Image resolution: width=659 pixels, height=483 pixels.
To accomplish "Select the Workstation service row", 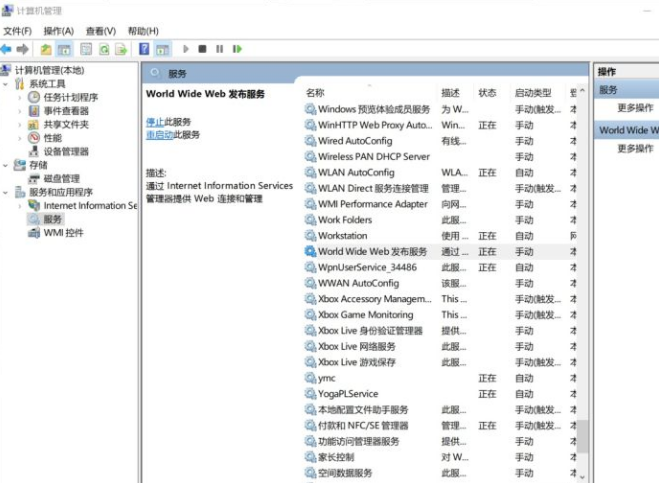I will pos(343,236).
